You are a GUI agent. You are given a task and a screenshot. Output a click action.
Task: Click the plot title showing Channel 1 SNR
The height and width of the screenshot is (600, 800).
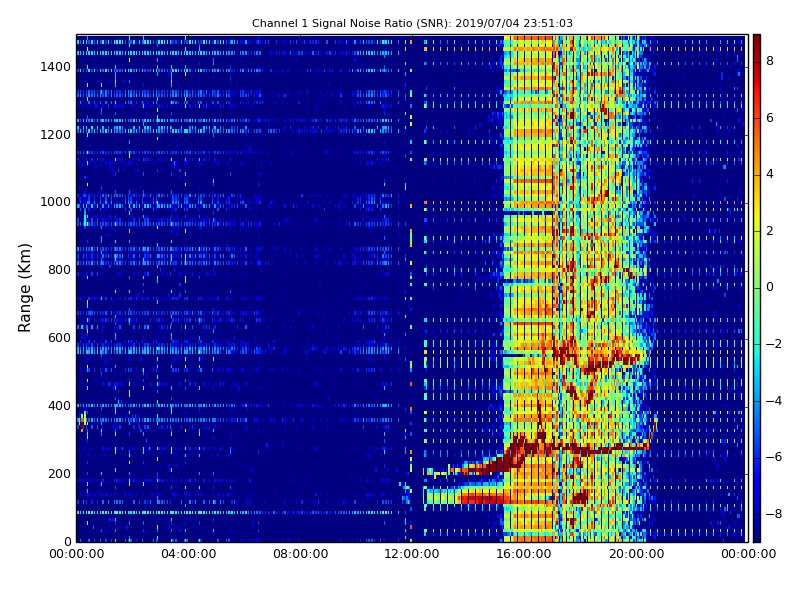click(412, 23)
